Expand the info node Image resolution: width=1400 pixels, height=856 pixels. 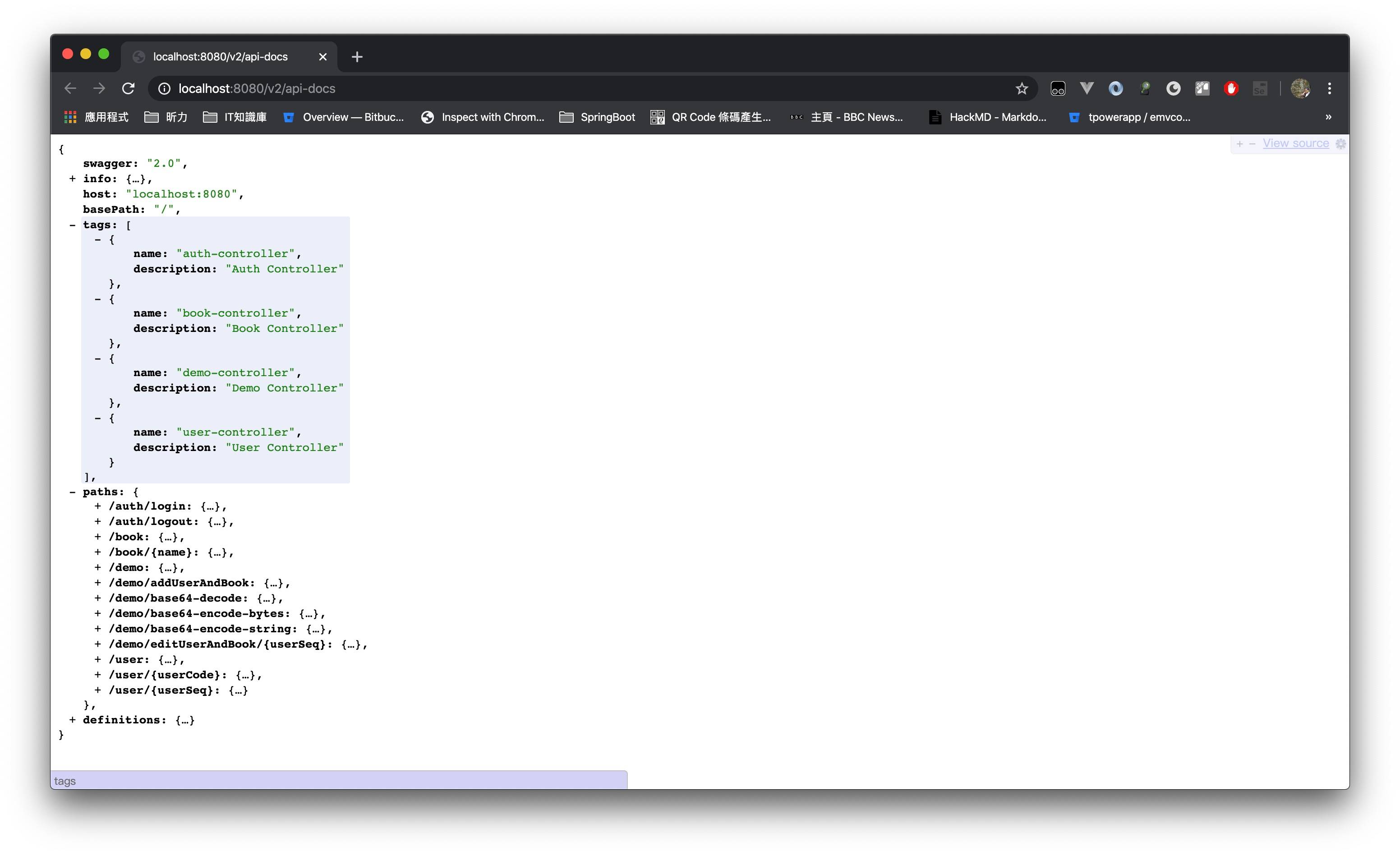(72, 179)
